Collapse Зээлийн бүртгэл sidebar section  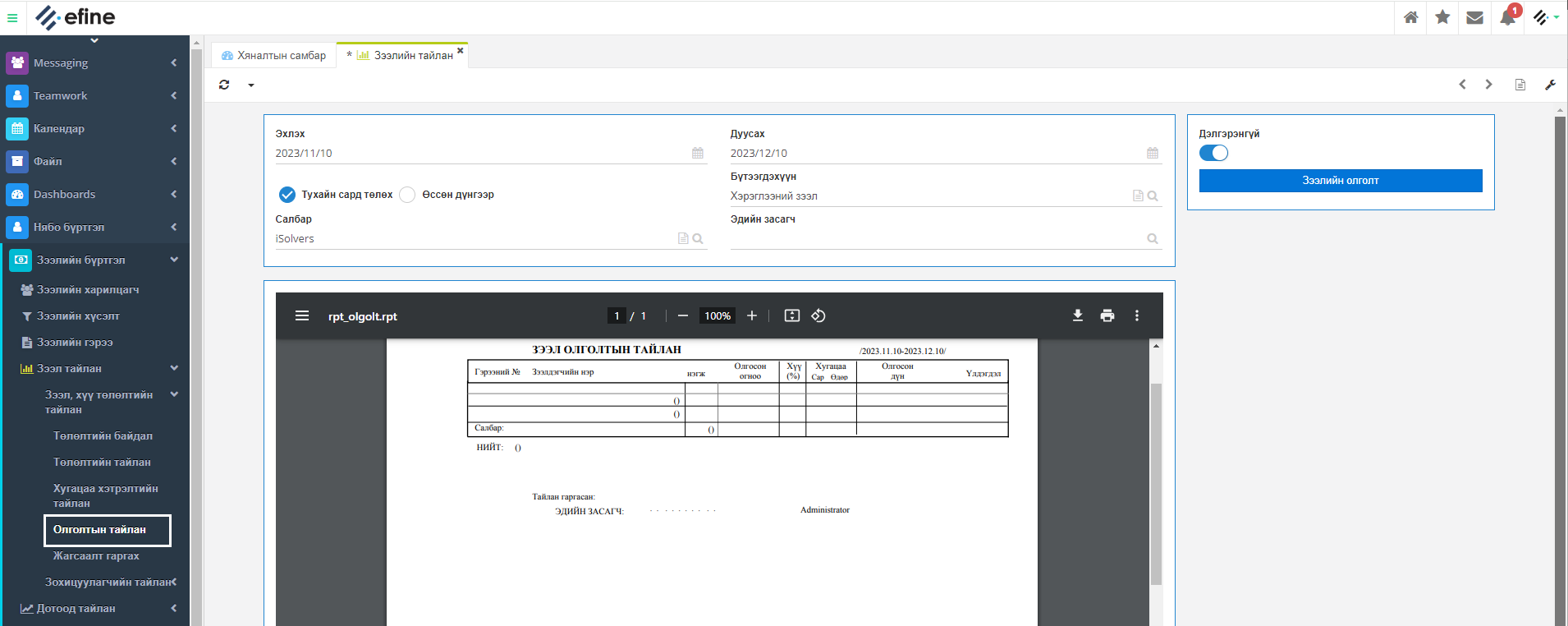(94, 260)
